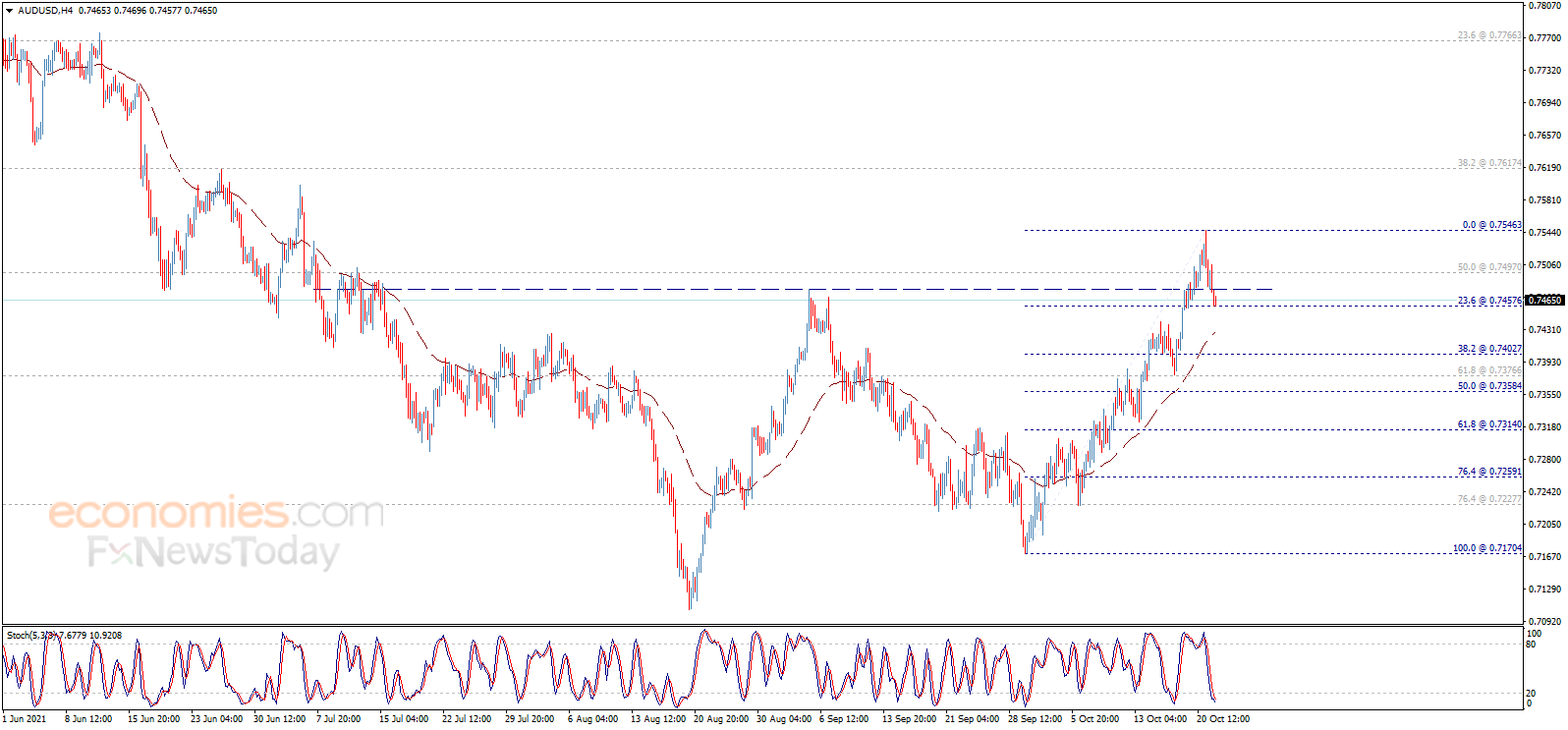The image size is (1568, 730).
Task: Click price axis value 0.72050
Action: pyautogui.click(x=1546, y=525)
